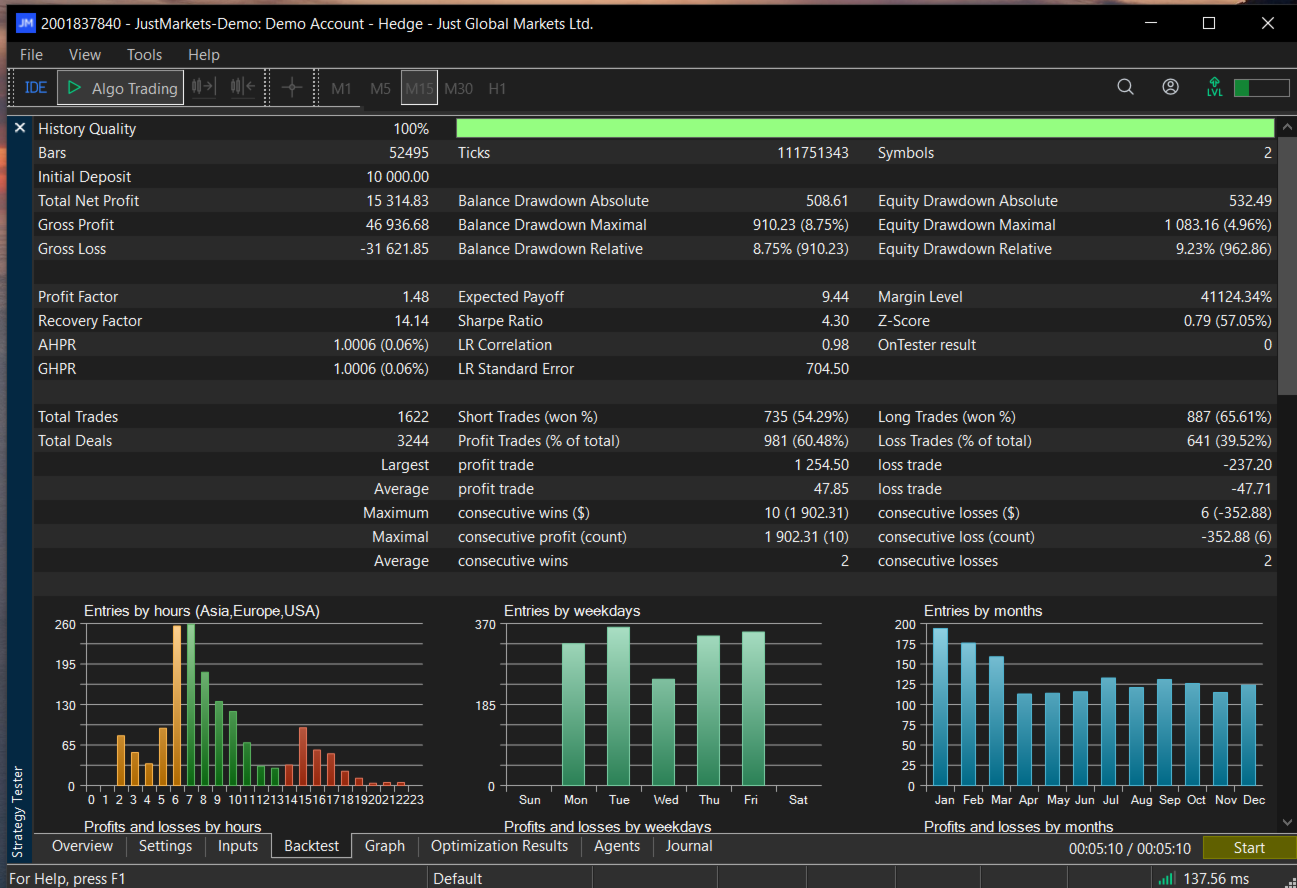Select the M15 timeframe button

(x=419, y=88)
